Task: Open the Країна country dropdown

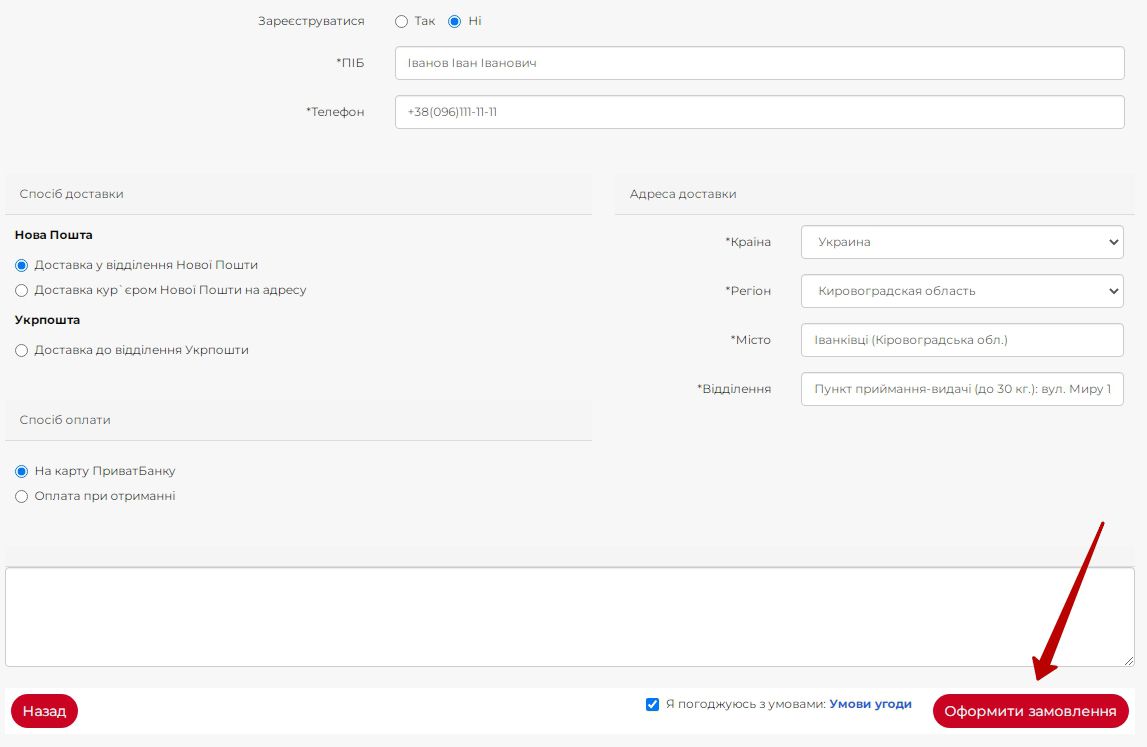Action: [x=961, y=242]
